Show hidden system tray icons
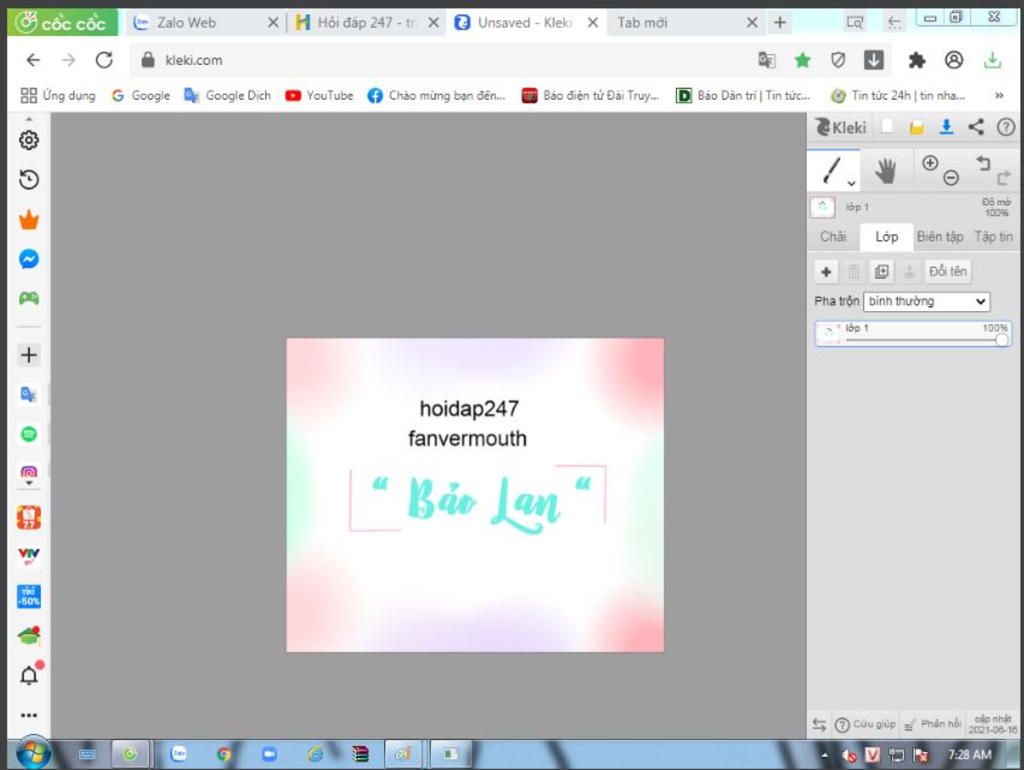The image size is (1024, 770). (825, 755)
